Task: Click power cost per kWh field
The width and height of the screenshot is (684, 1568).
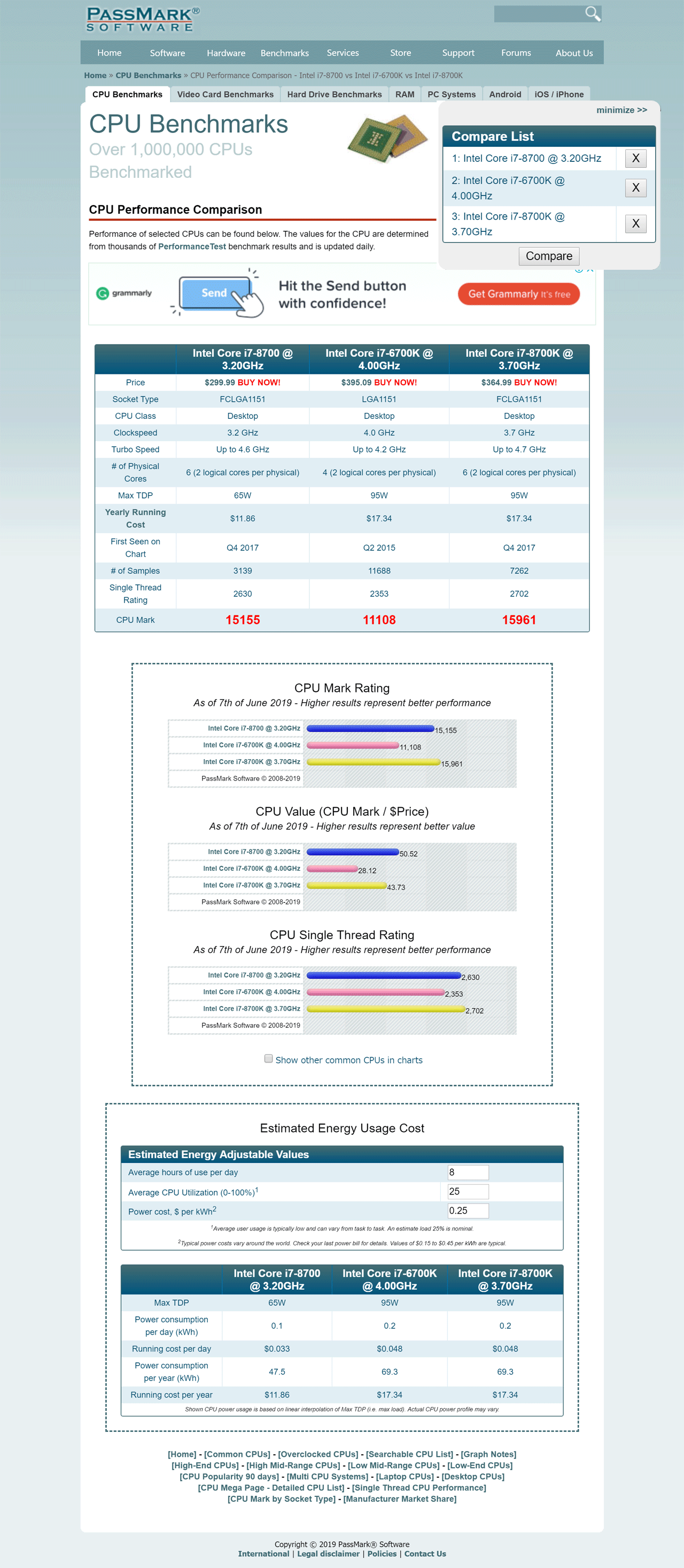Action: coord(468,1211)
